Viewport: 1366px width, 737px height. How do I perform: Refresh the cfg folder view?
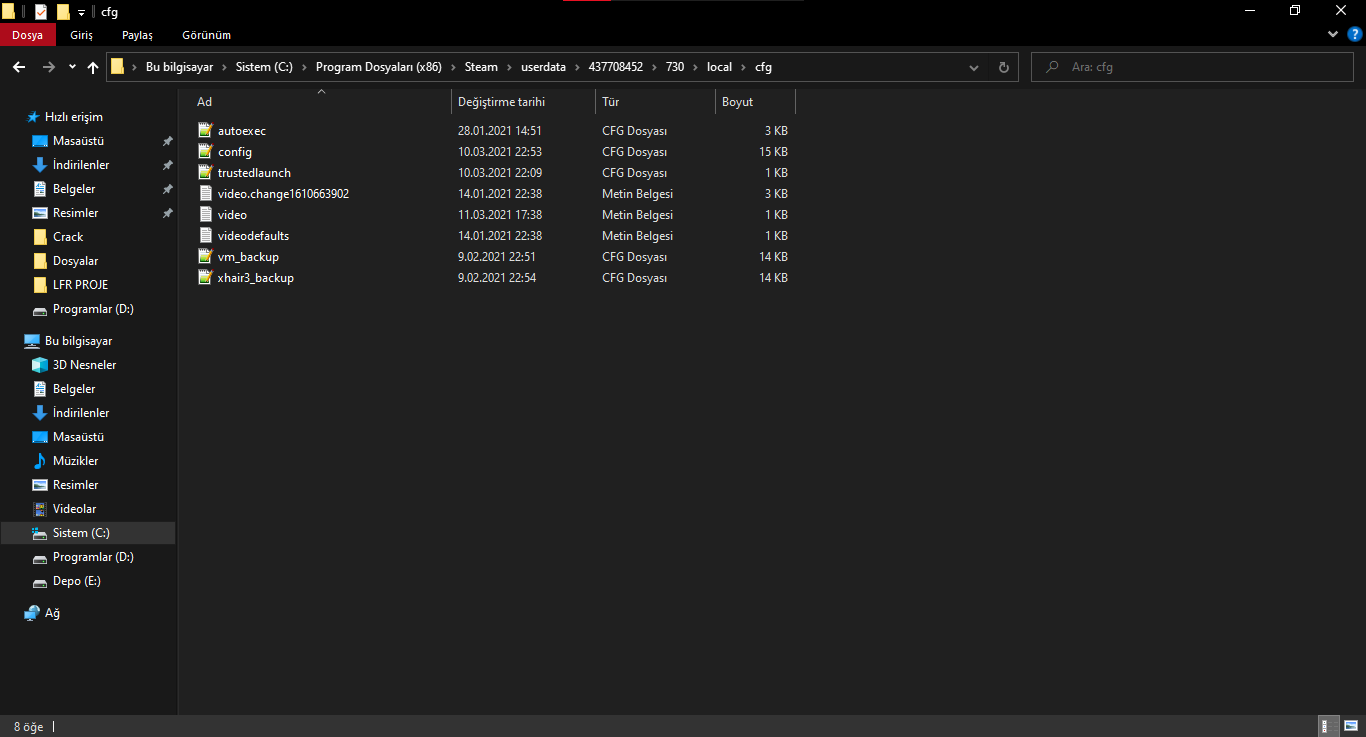[x=1004, y=67]
